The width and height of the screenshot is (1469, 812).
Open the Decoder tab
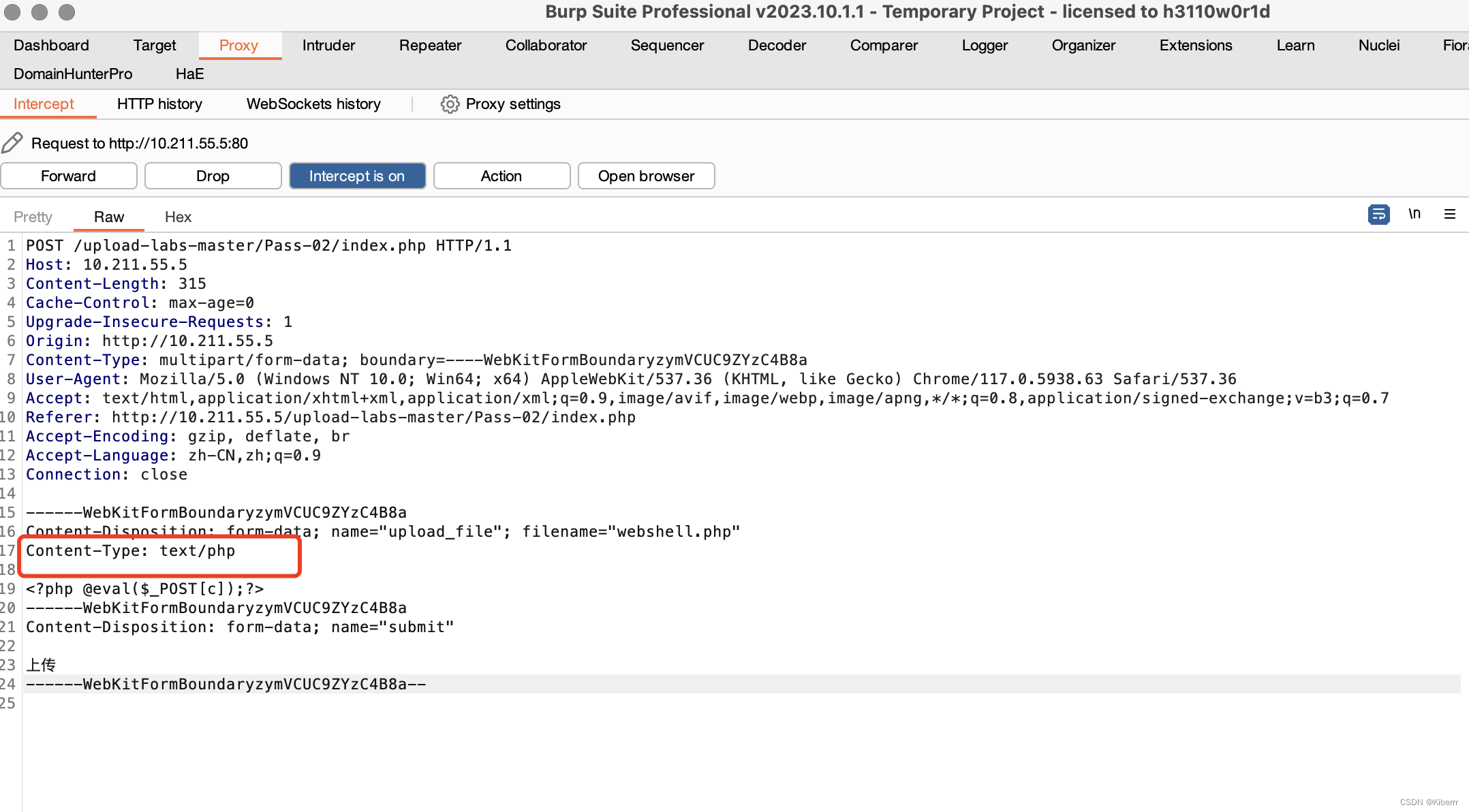pyautogui.click(x=777, y=46)
